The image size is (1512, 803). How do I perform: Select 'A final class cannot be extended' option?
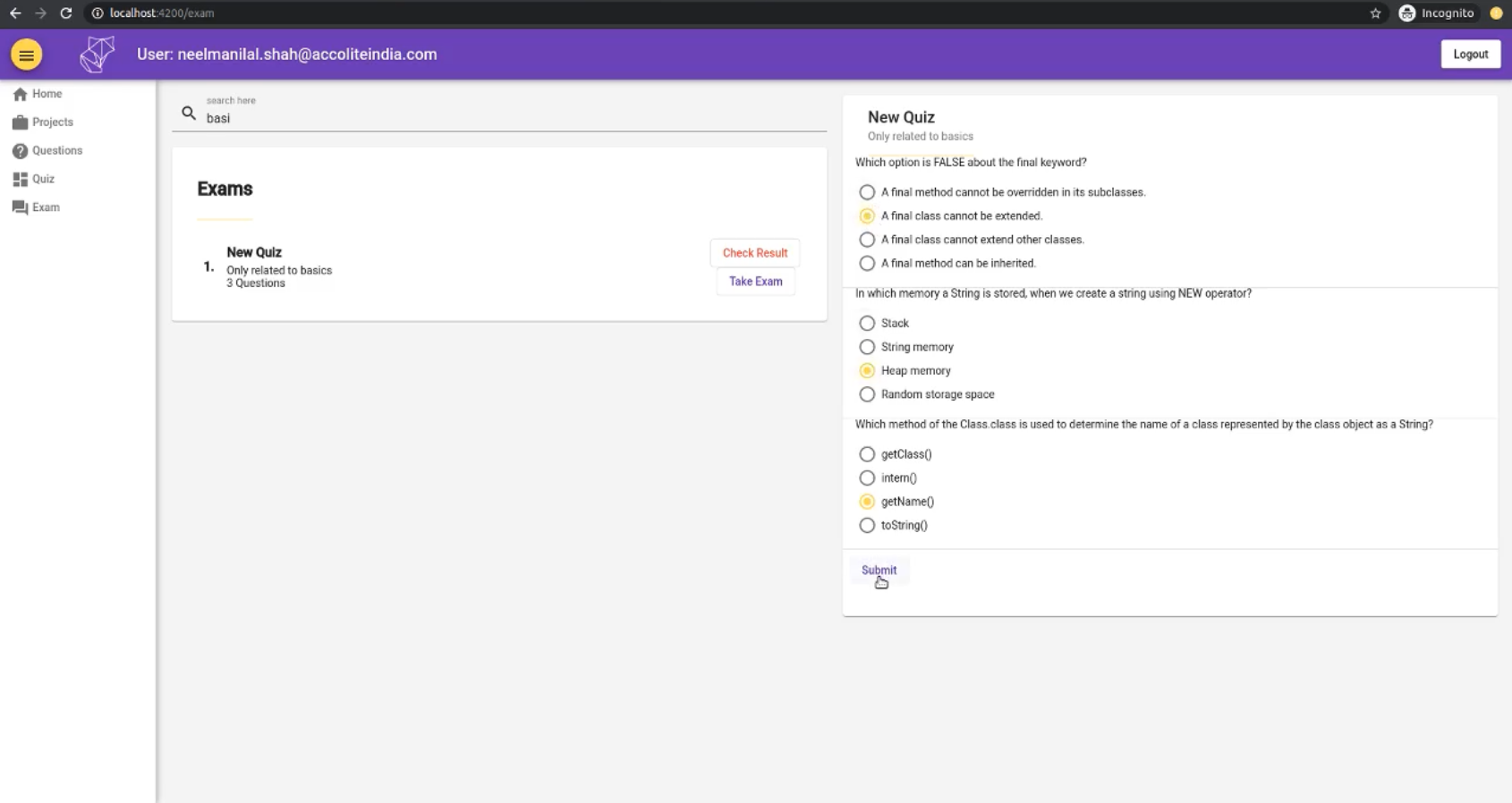point(867,216)
